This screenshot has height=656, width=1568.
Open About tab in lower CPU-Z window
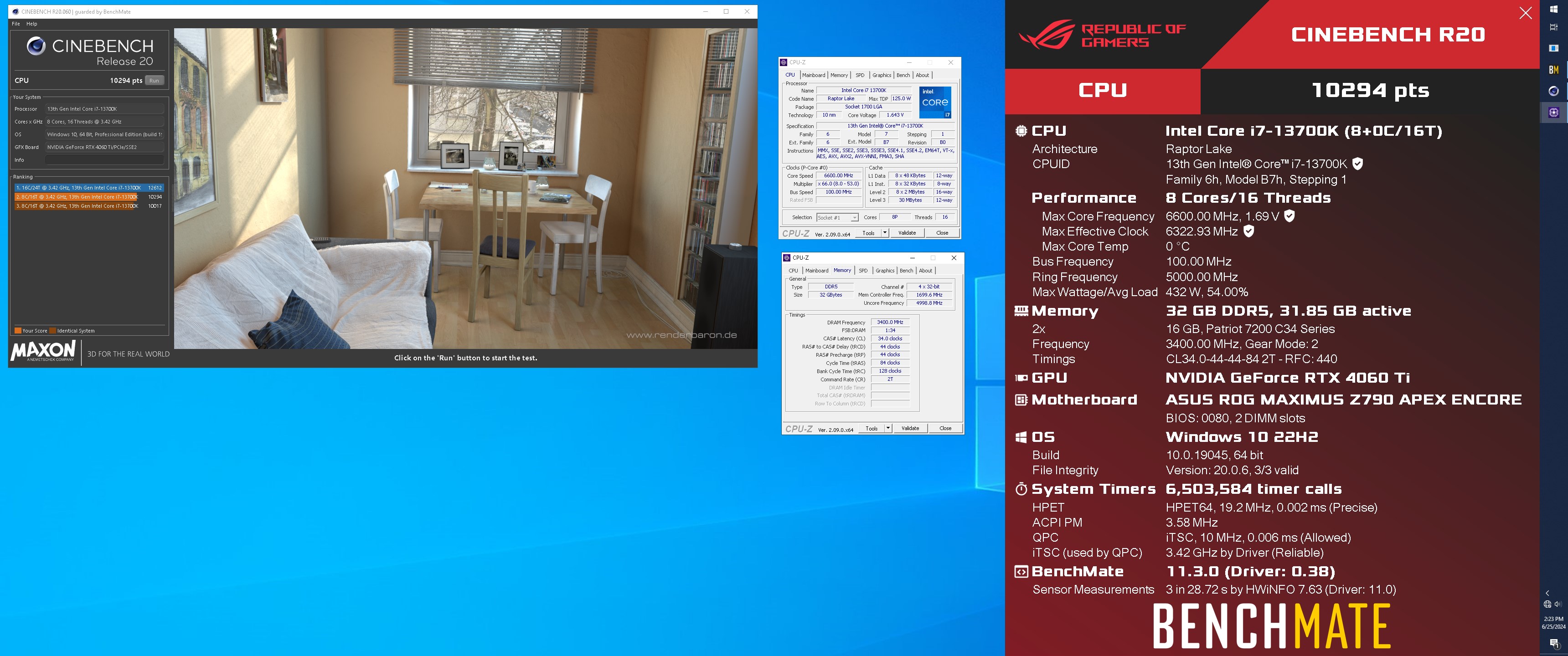925,271
